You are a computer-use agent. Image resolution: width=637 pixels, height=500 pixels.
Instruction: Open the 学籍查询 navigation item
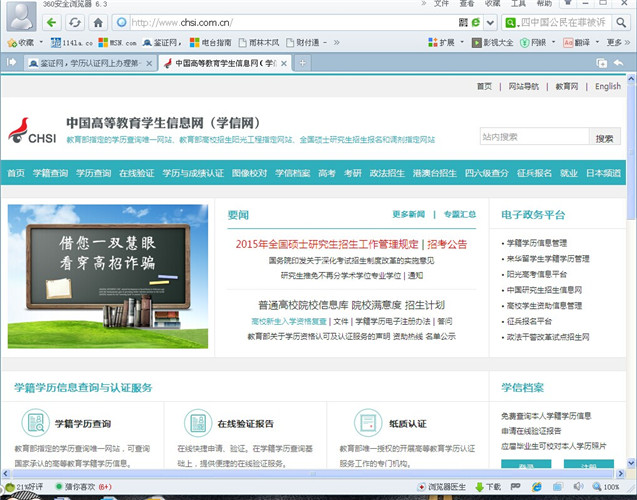pyautogui.click(x=50, y=173)
